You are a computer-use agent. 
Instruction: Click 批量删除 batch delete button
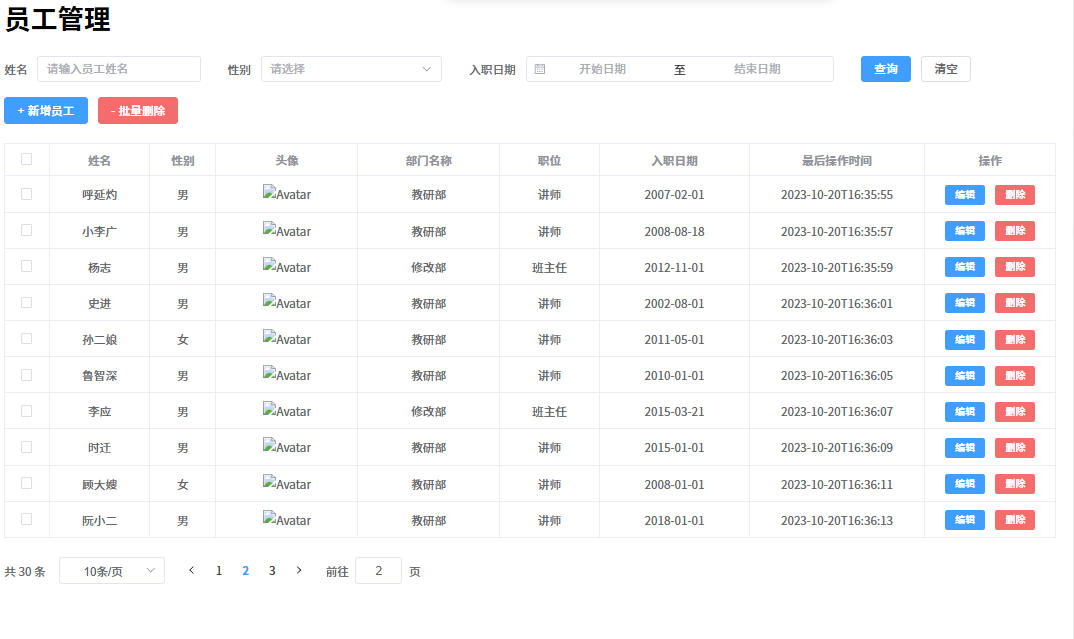click(x=138, y=110)
